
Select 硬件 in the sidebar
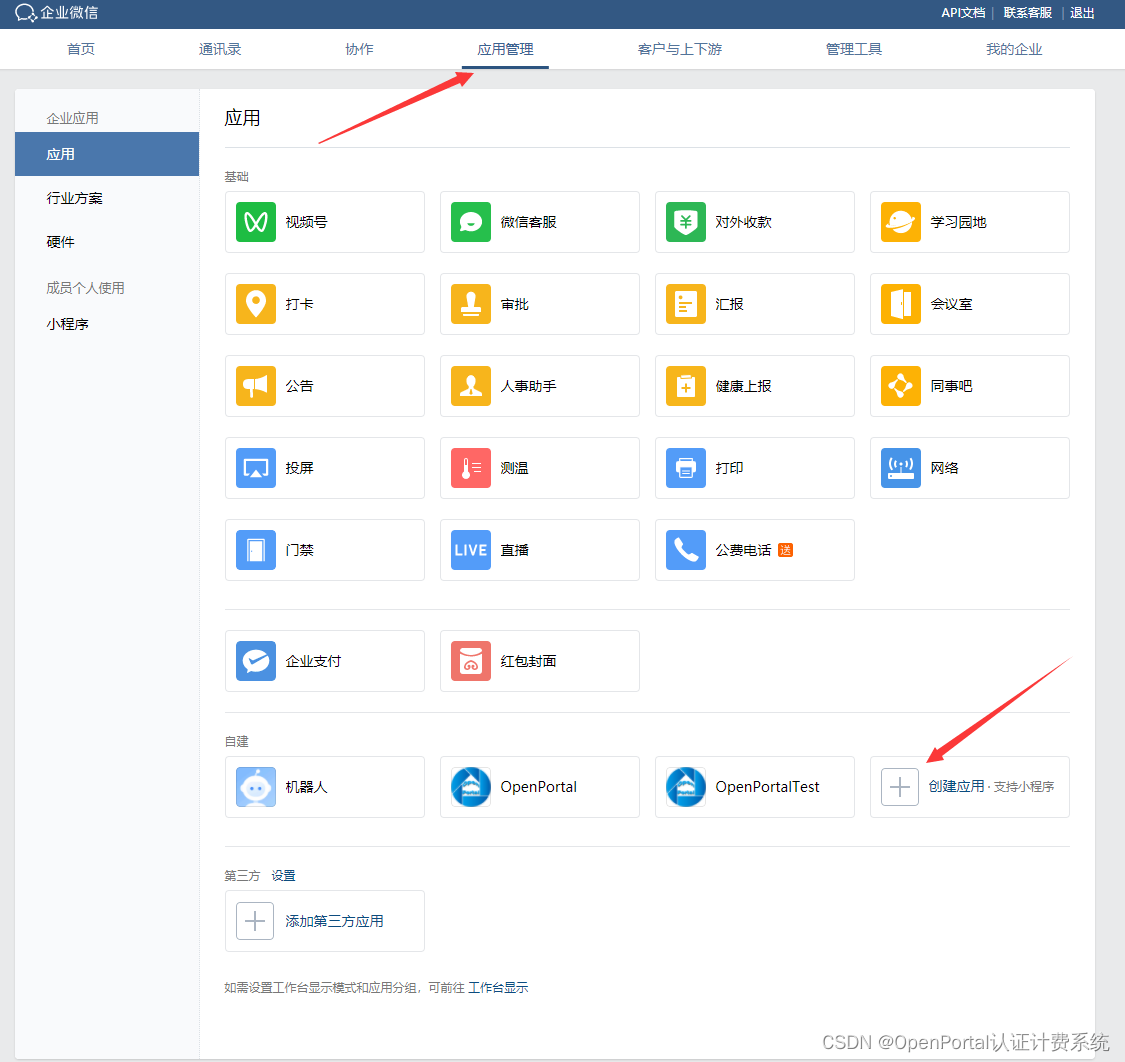pos(60,242)
